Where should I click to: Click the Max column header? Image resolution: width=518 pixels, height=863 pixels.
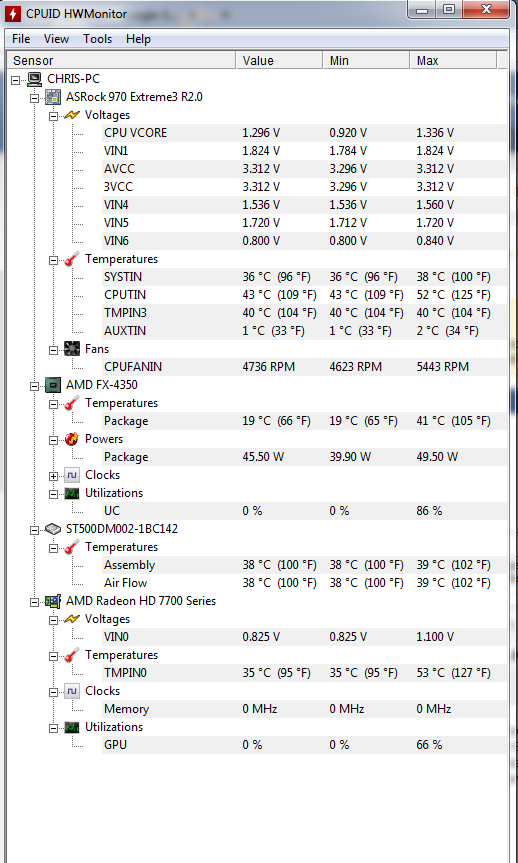tap(453, 61)
